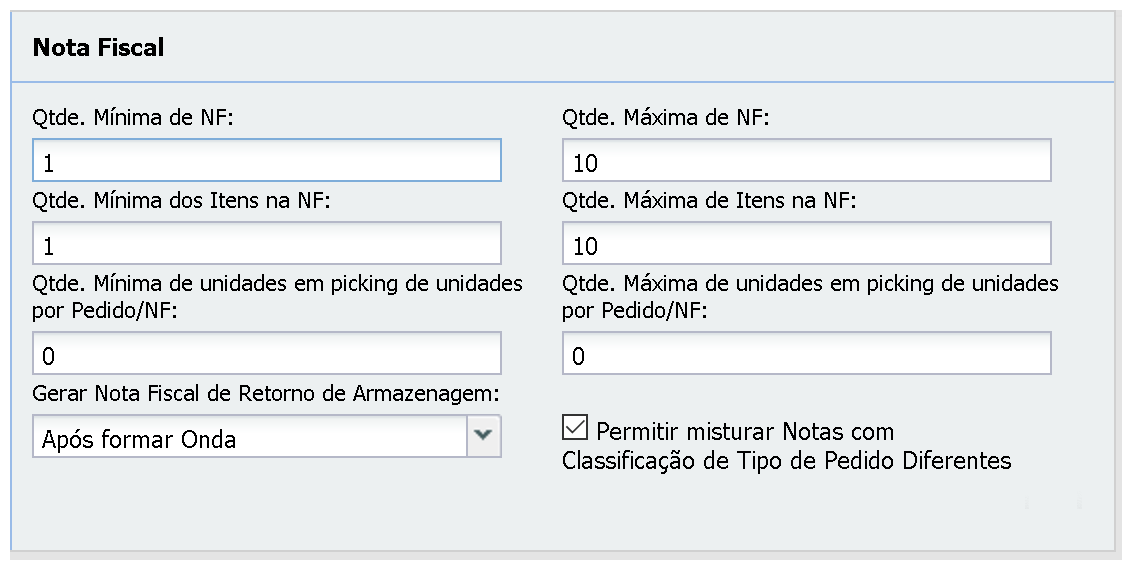
Task: Click the 'Permitir misturar Notas' checkbox label text
Action: [745, 432]
